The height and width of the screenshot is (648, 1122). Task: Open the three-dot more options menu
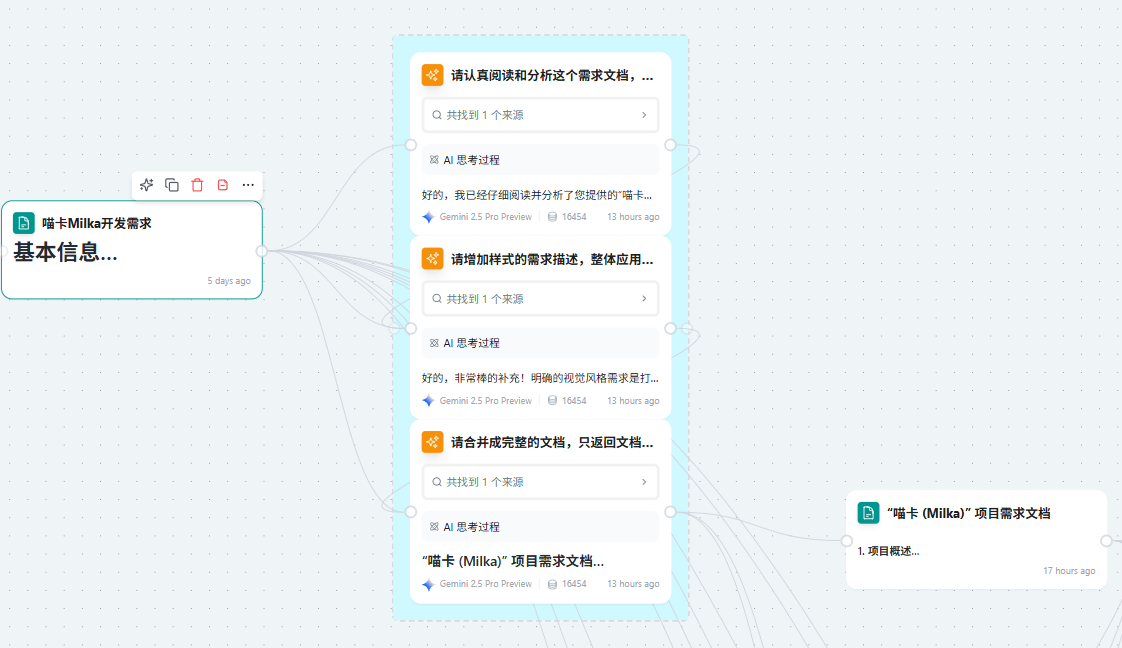pyautogui.click(x=248, y=185)
